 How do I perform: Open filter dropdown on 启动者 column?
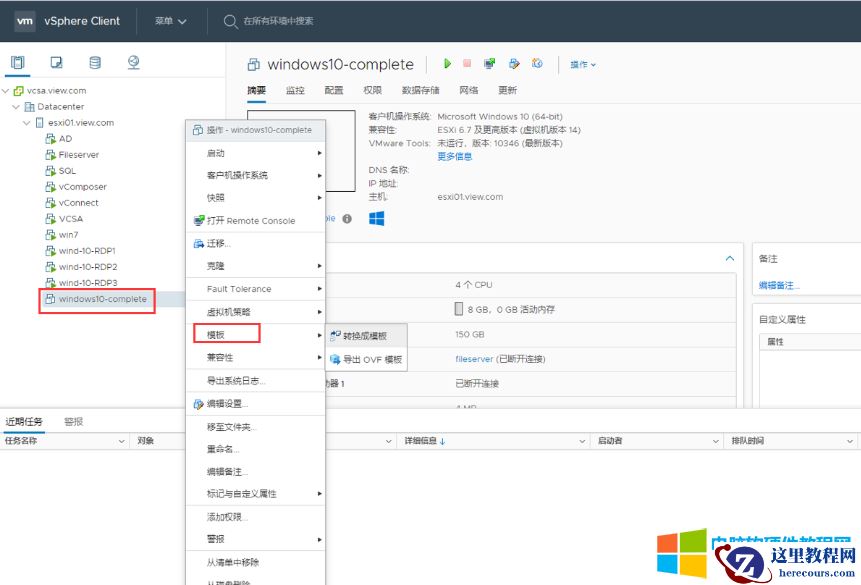[x=715, y=441]
